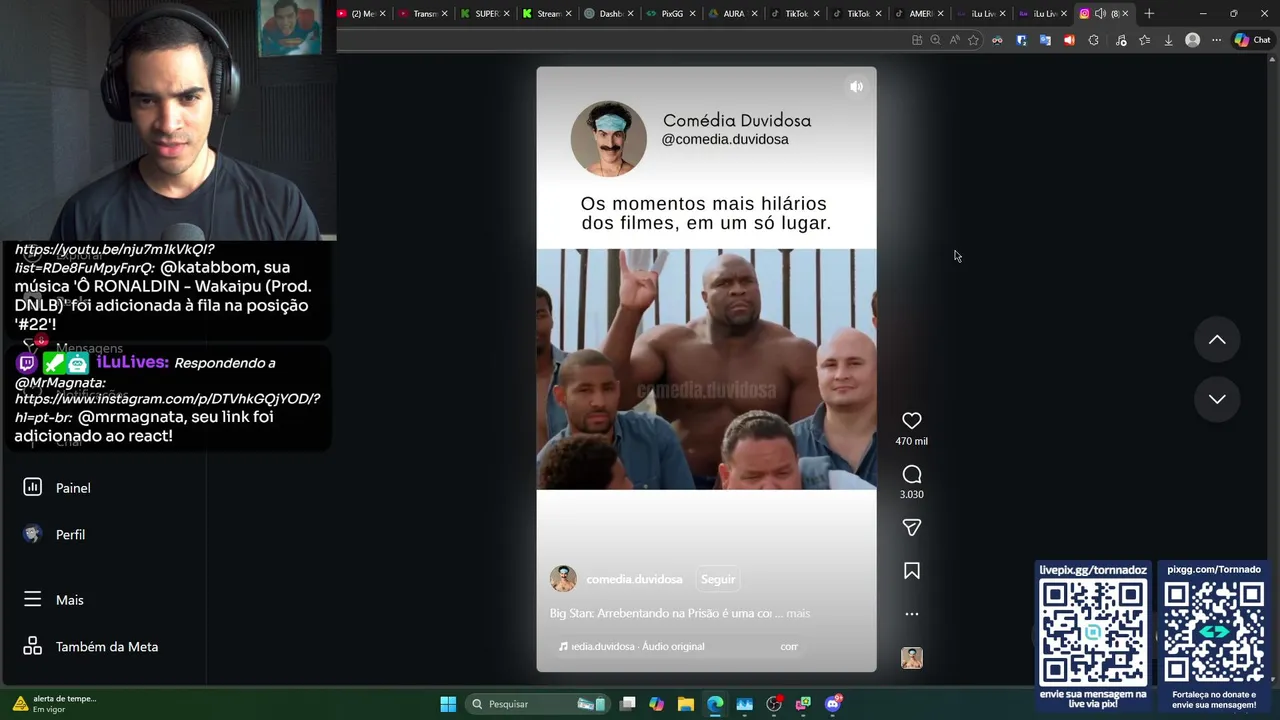Expand the caption with 'mais' link
The height and width of the screenshot is (720, 1280).
point(798,613)
